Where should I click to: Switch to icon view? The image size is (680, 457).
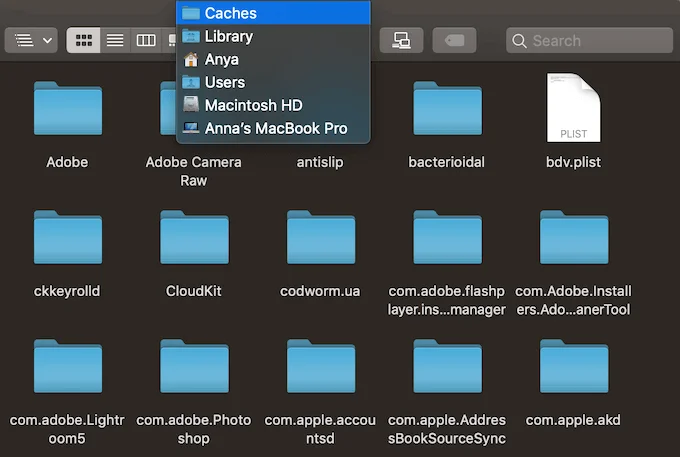pos(83,40)
